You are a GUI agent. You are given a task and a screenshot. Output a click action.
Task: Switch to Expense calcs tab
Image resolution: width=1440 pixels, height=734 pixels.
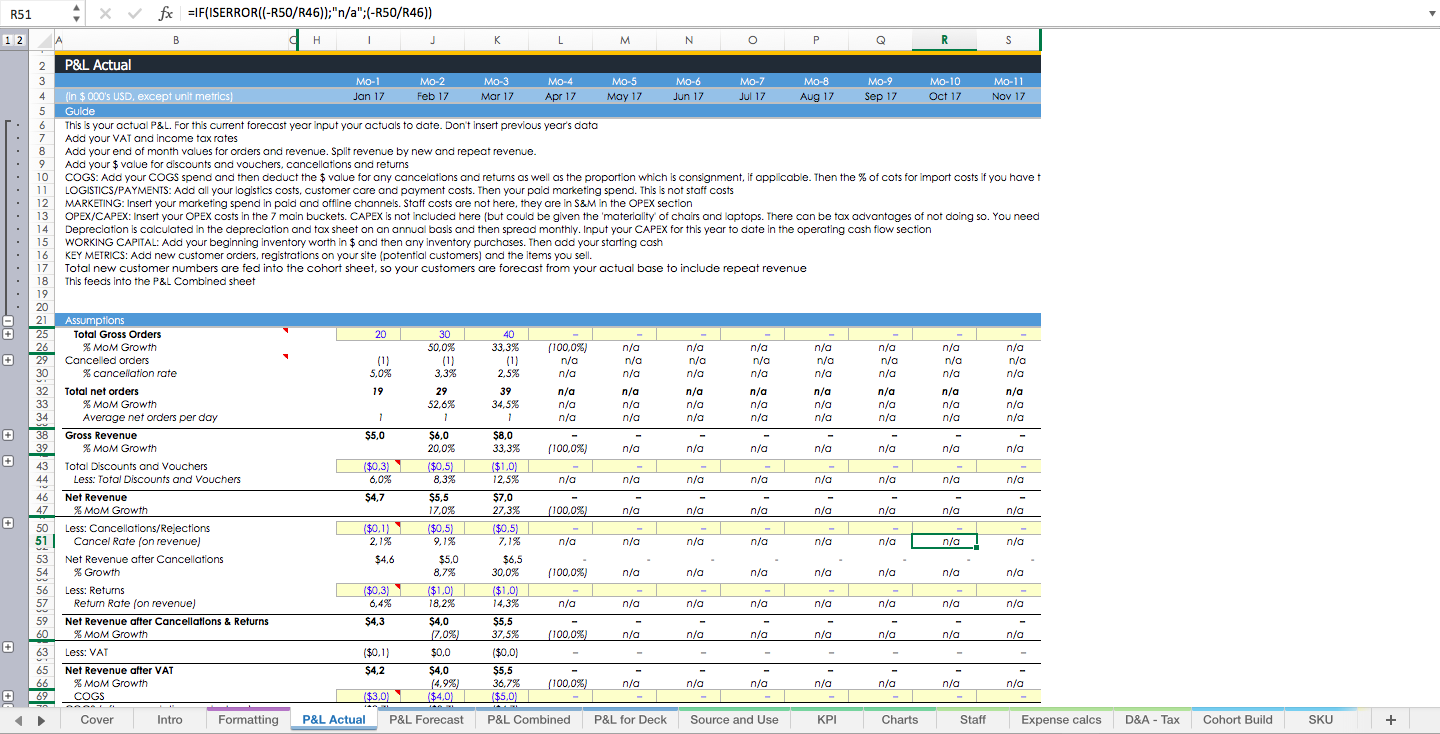[x=1061, y=720]
